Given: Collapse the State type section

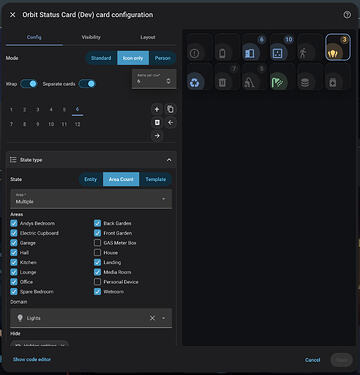Looking at the screenshot, I should click(169, 160).
